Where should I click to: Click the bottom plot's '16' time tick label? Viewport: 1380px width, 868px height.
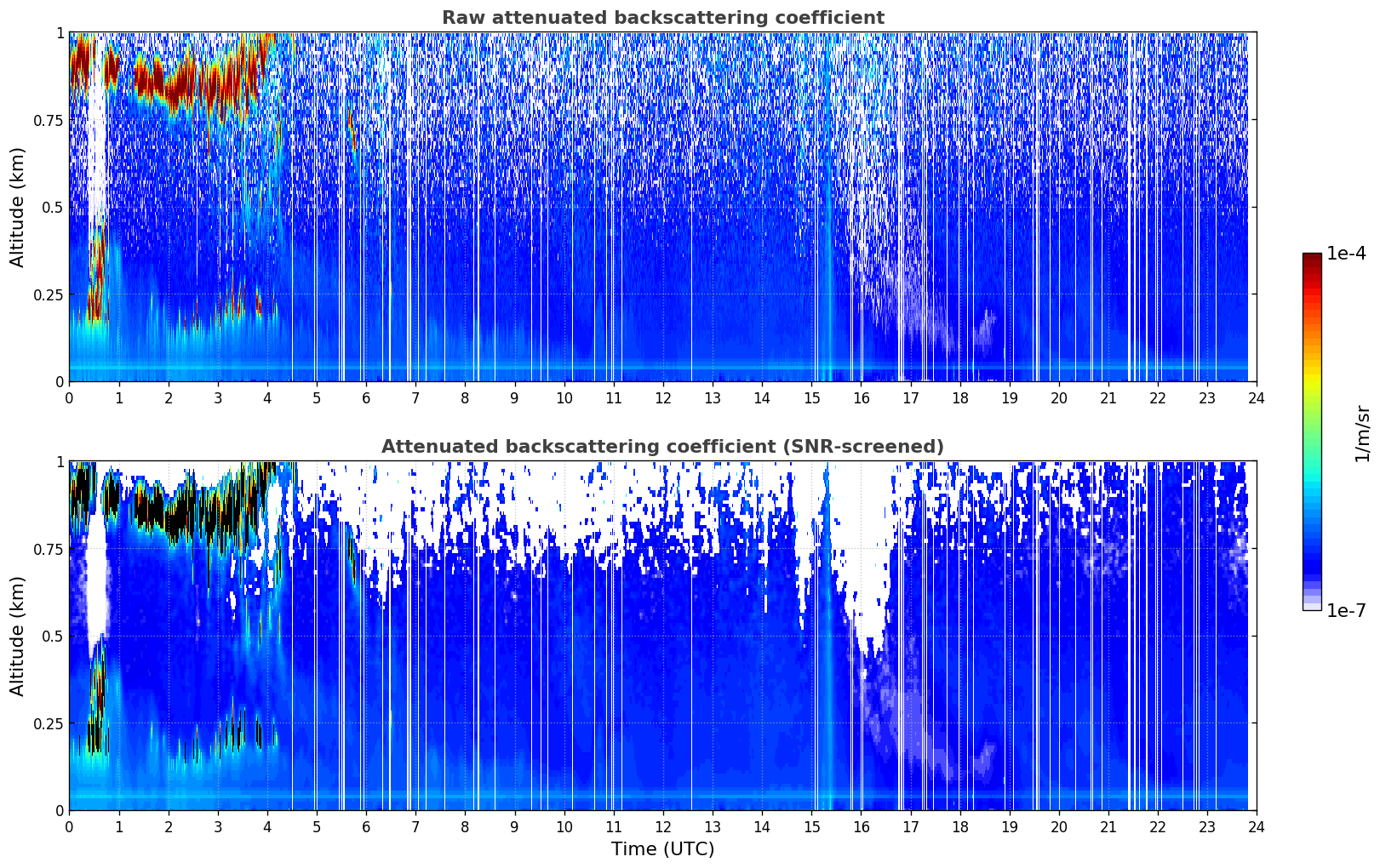pyautogui.click(x=861, y=827)
